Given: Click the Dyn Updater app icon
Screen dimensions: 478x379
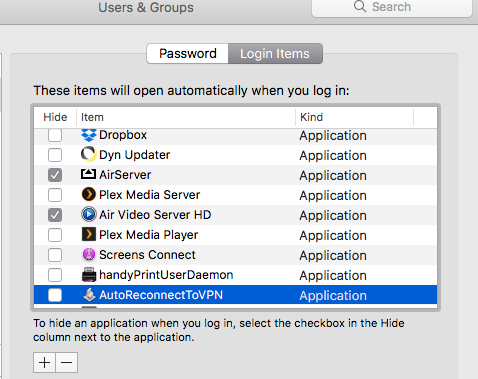Looking at the screenshot, I should tap(89, 155).
